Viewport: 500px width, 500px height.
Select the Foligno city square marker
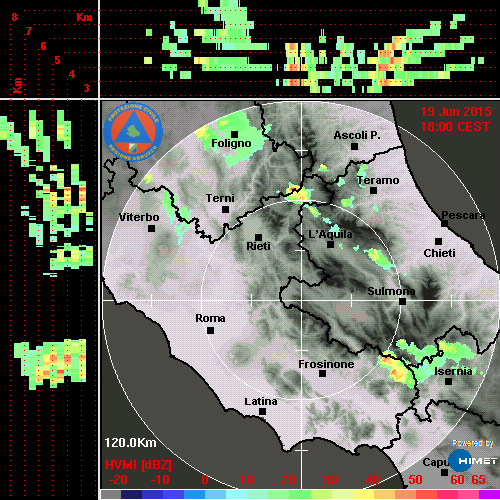click(234, 134)
